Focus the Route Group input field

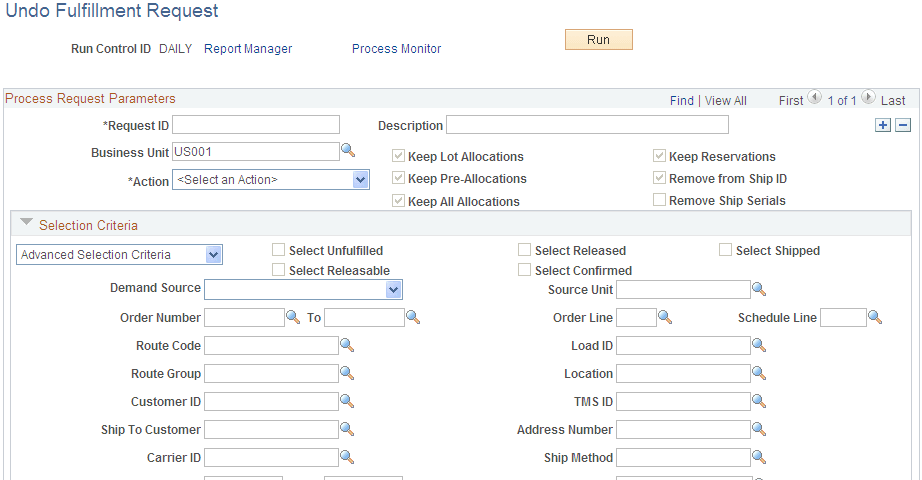272,374
